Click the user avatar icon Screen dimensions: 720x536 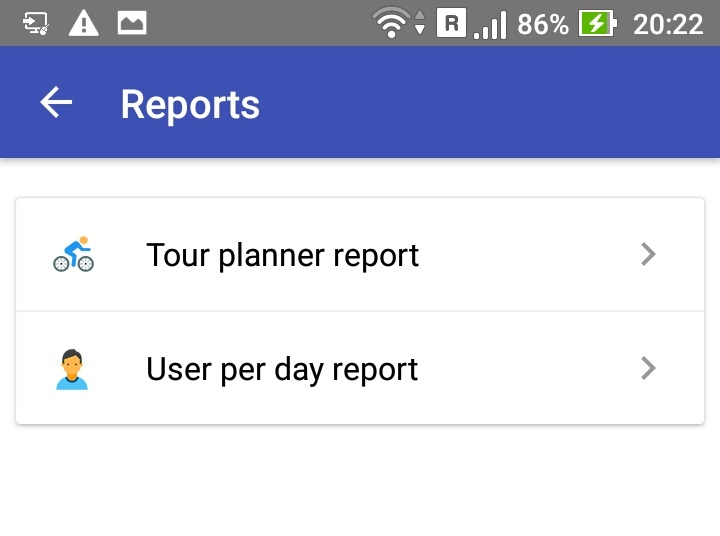(x=72, y=369)
